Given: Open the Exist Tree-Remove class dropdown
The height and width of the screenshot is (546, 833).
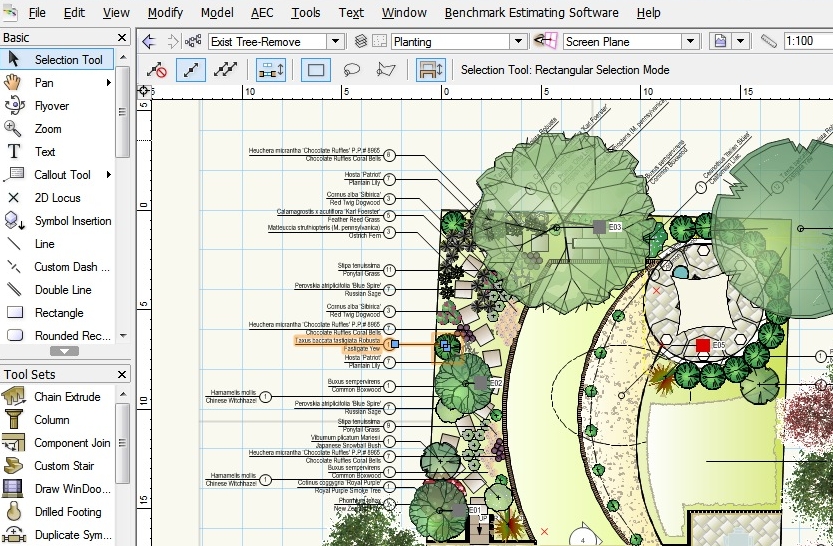Looking at the screenshot, I should coord(334,42).
